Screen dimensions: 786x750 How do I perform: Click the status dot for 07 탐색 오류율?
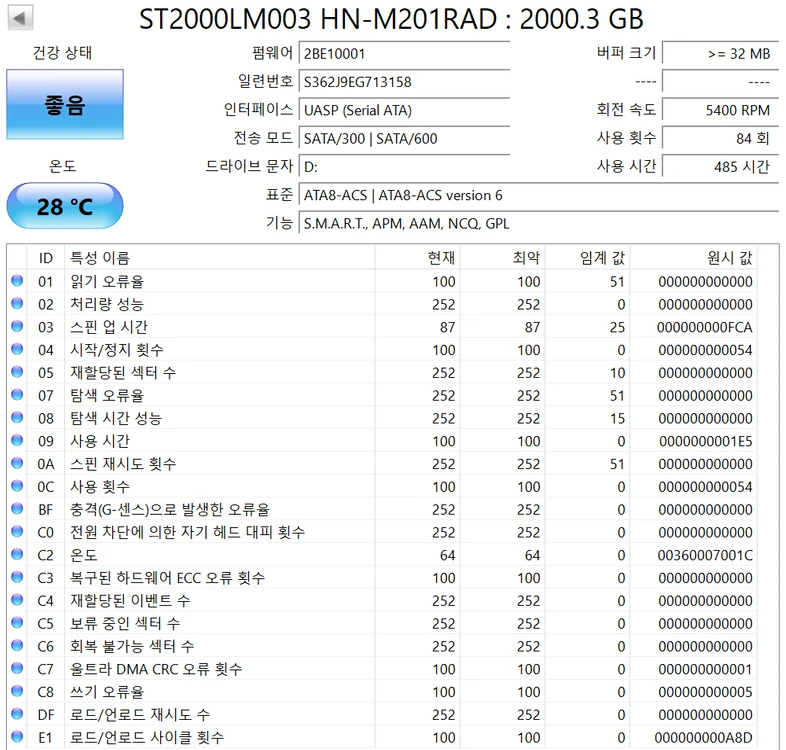pyautogui.click(x=17, y=395)
